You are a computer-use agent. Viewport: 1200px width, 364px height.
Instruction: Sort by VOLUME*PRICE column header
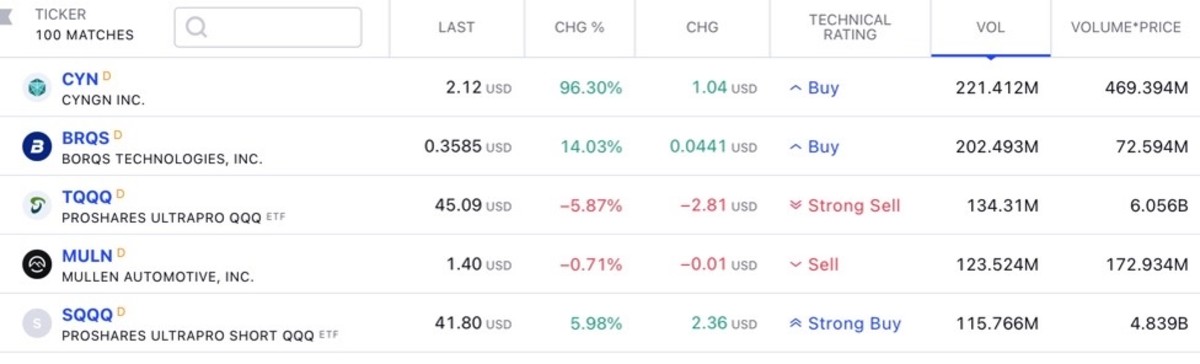(1126, 28)
